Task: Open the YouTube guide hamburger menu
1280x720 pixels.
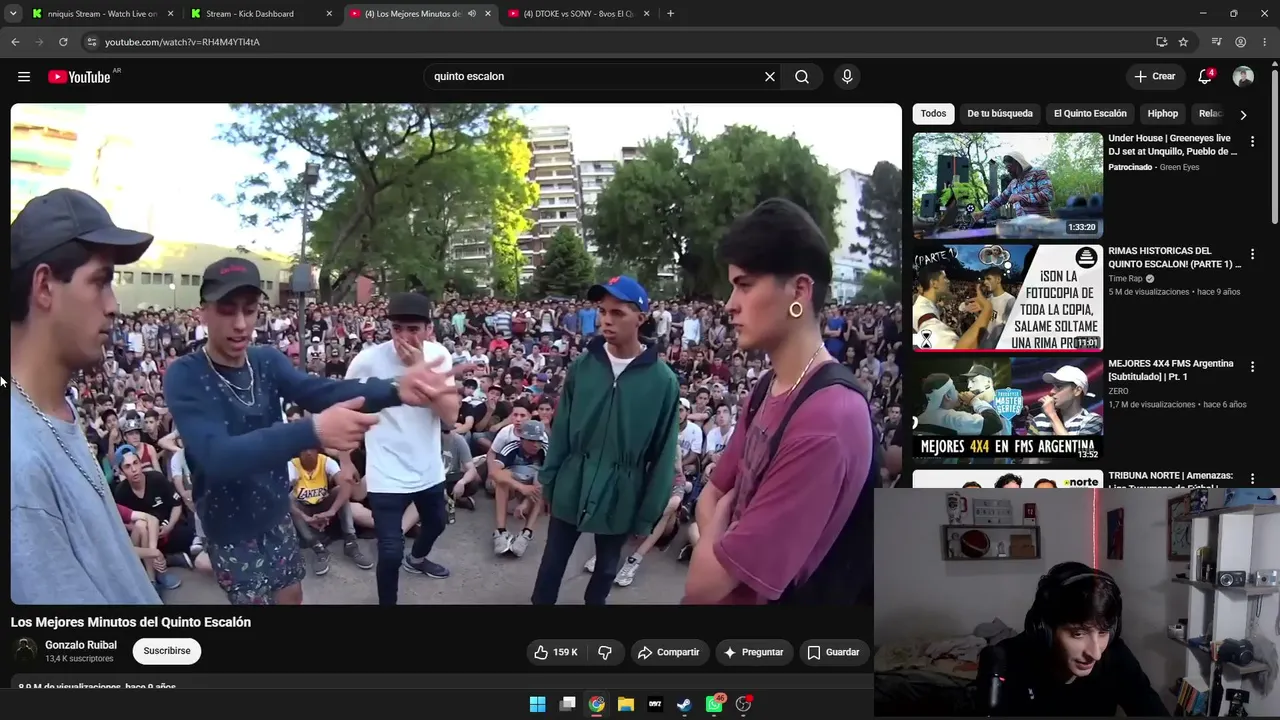Action: tap(24, 77)
